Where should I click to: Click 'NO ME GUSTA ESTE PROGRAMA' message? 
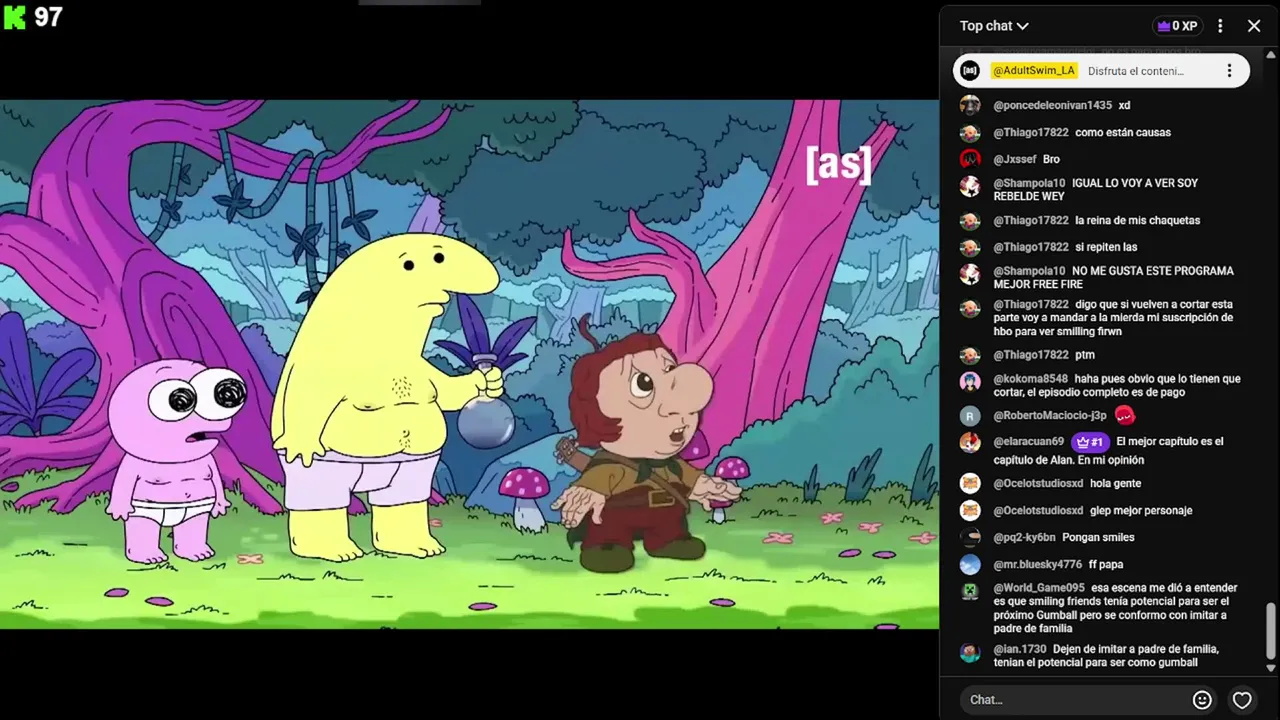click(x=1114, y=277)
